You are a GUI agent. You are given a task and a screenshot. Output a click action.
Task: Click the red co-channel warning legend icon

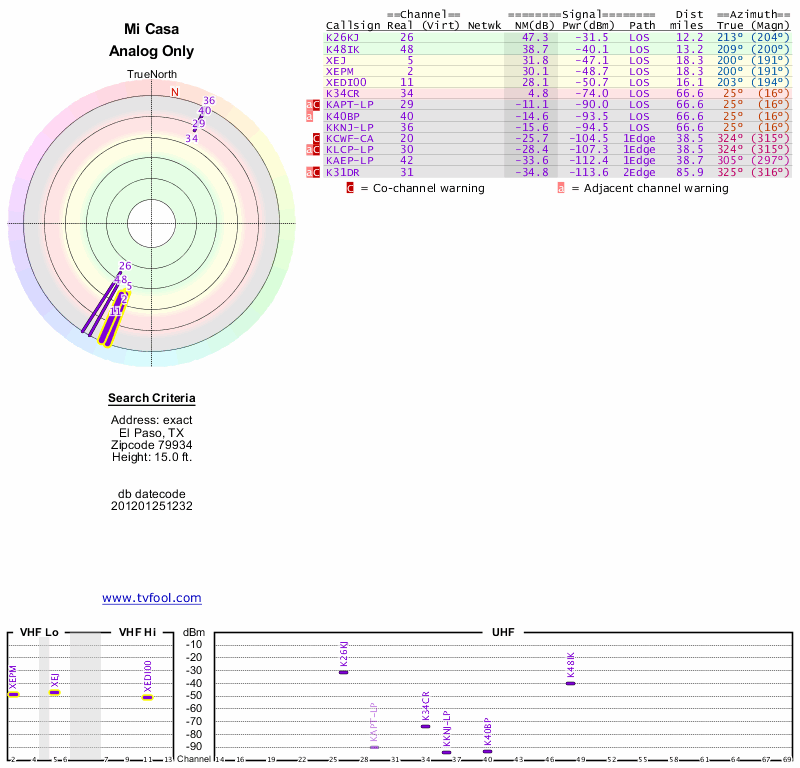click(350, 188)
